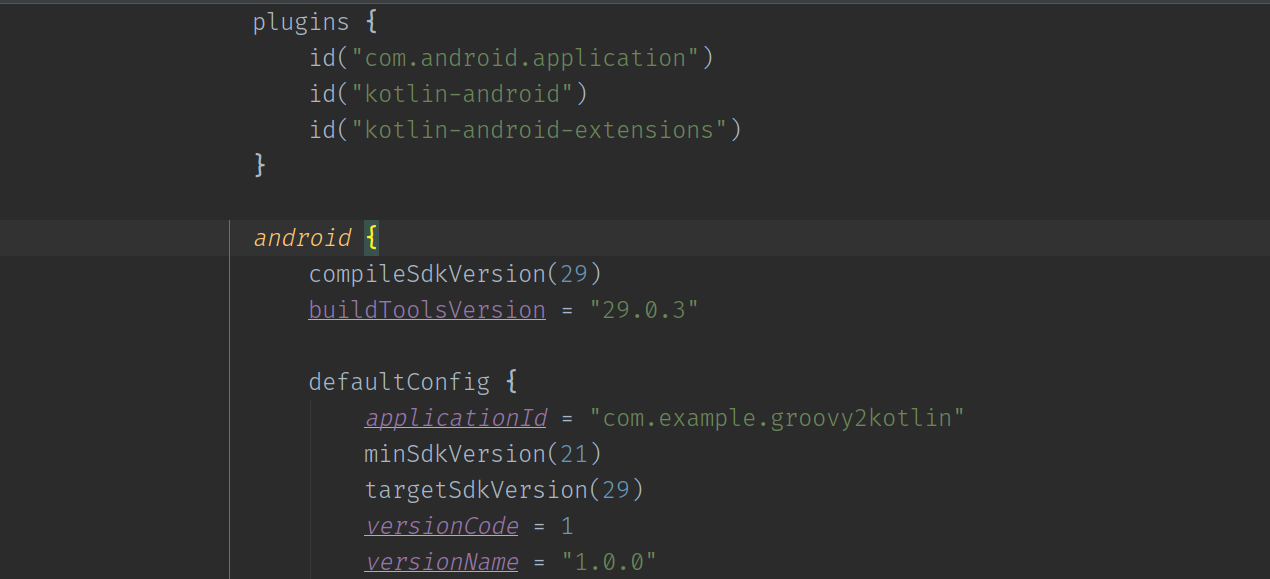The image size is (1270, 579).
Task: Click targetSdkVersion function call
Action: [x=459, y=489]
